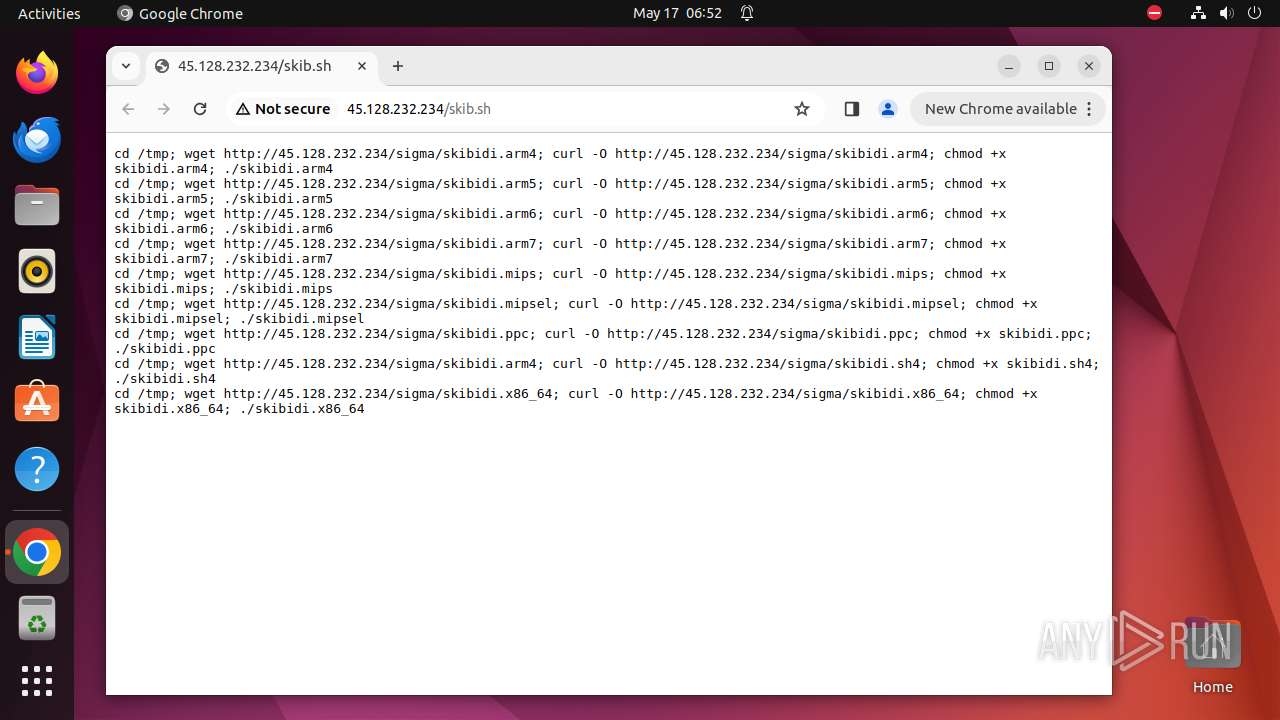Go forward to next page

164,109
